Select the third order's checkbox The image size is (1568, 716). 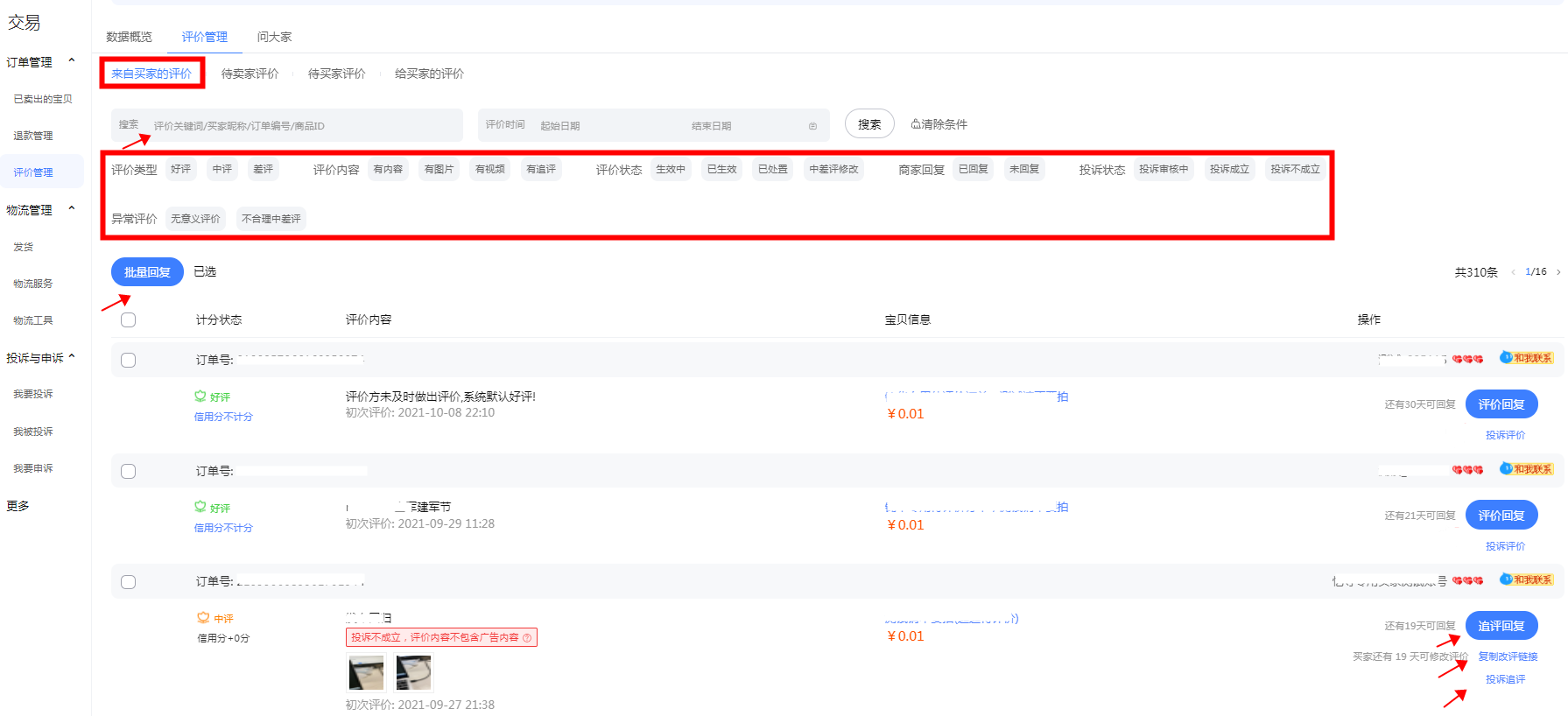pyautogui.click(x=129, y=582)
